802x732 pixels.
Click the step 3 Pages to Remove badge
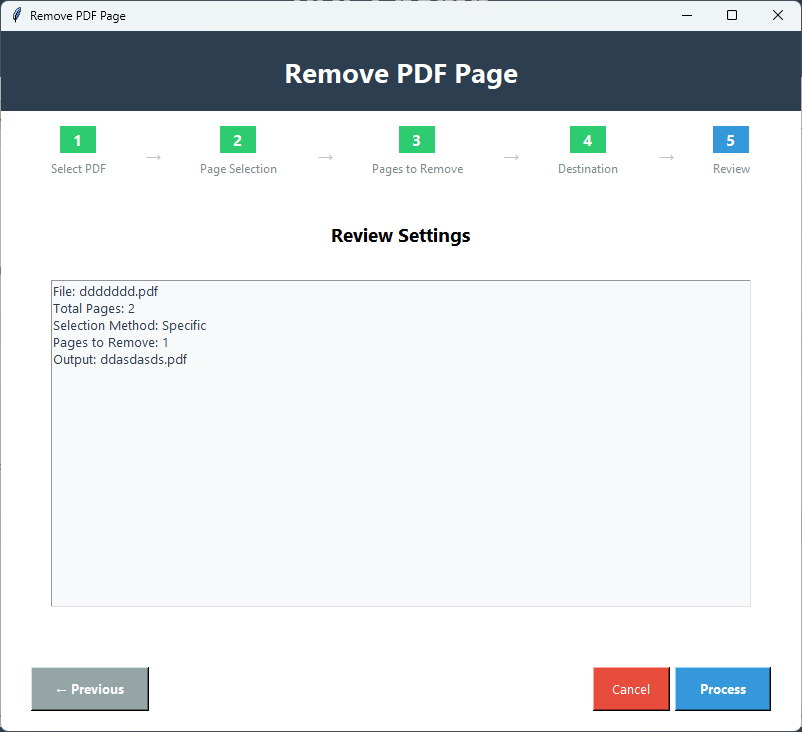coord(416,140)
